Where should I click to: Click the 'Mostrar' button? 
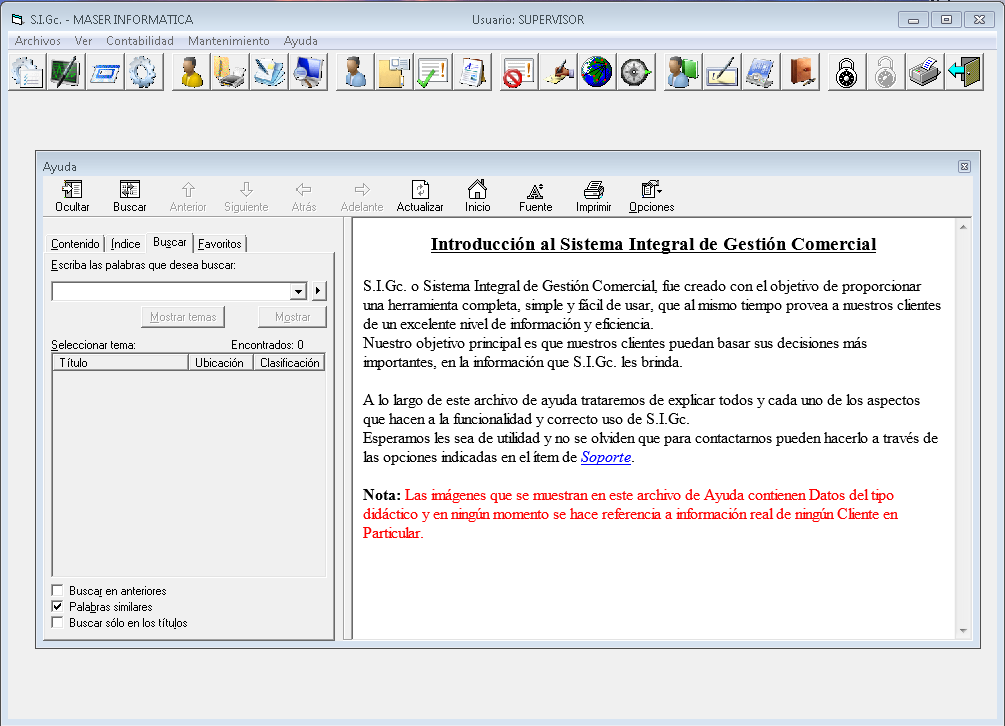(292, 317)
